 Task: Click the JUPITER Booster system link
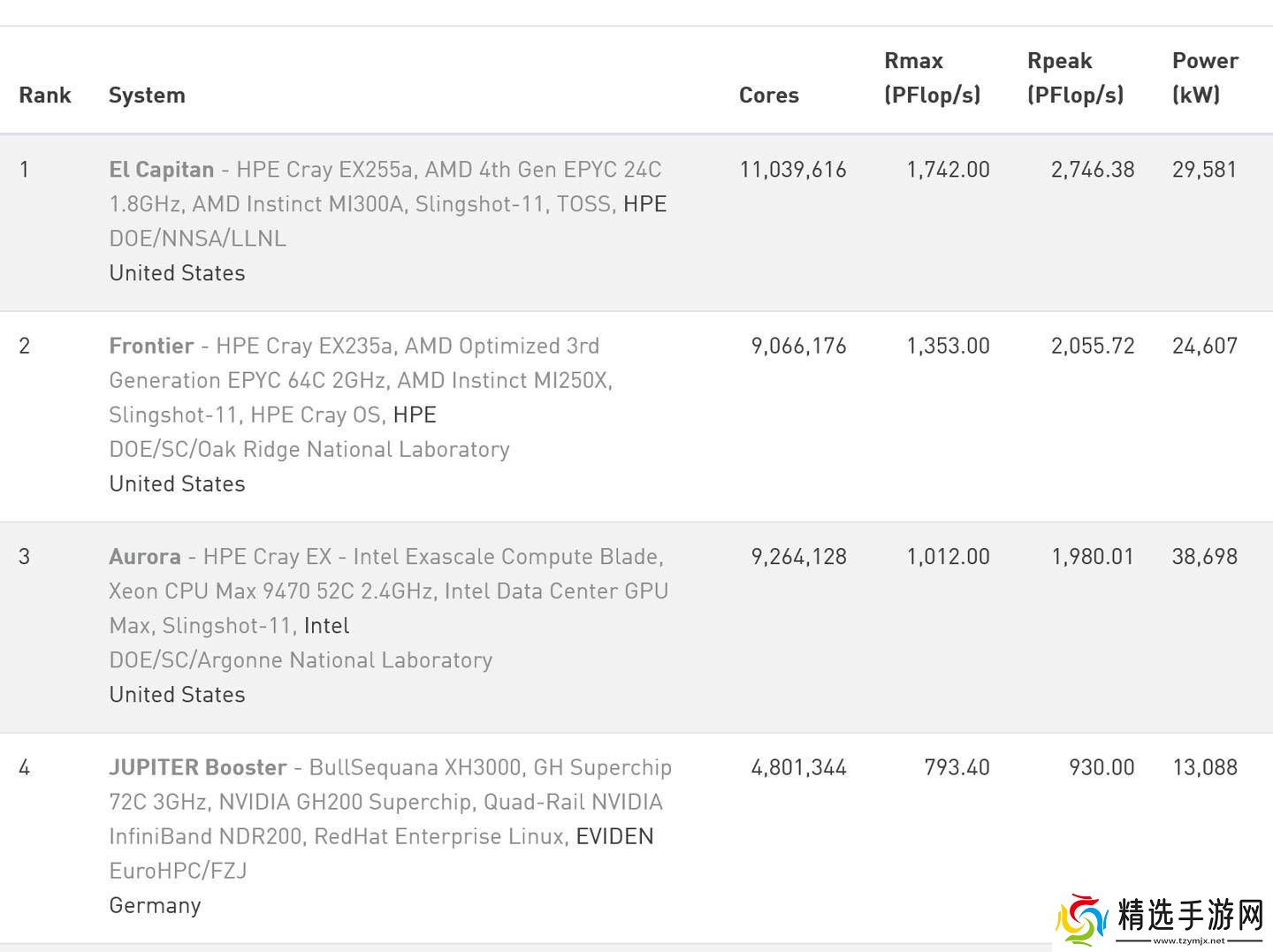[198, 767]
